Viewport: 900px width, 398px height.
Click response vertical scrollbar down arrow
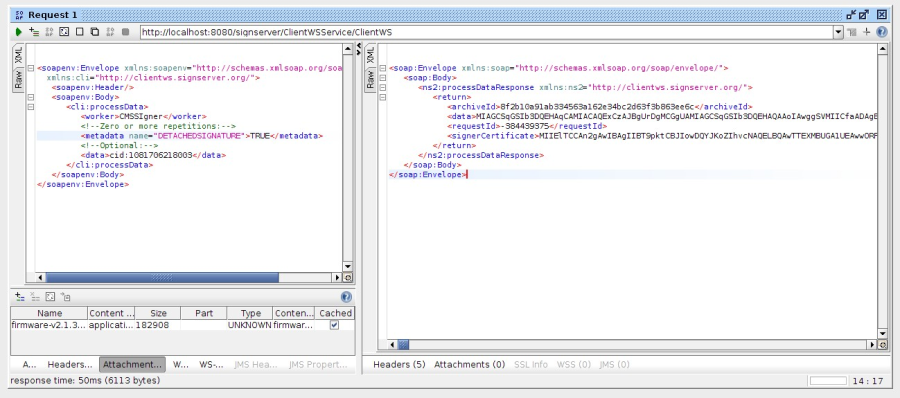(883, 334)
